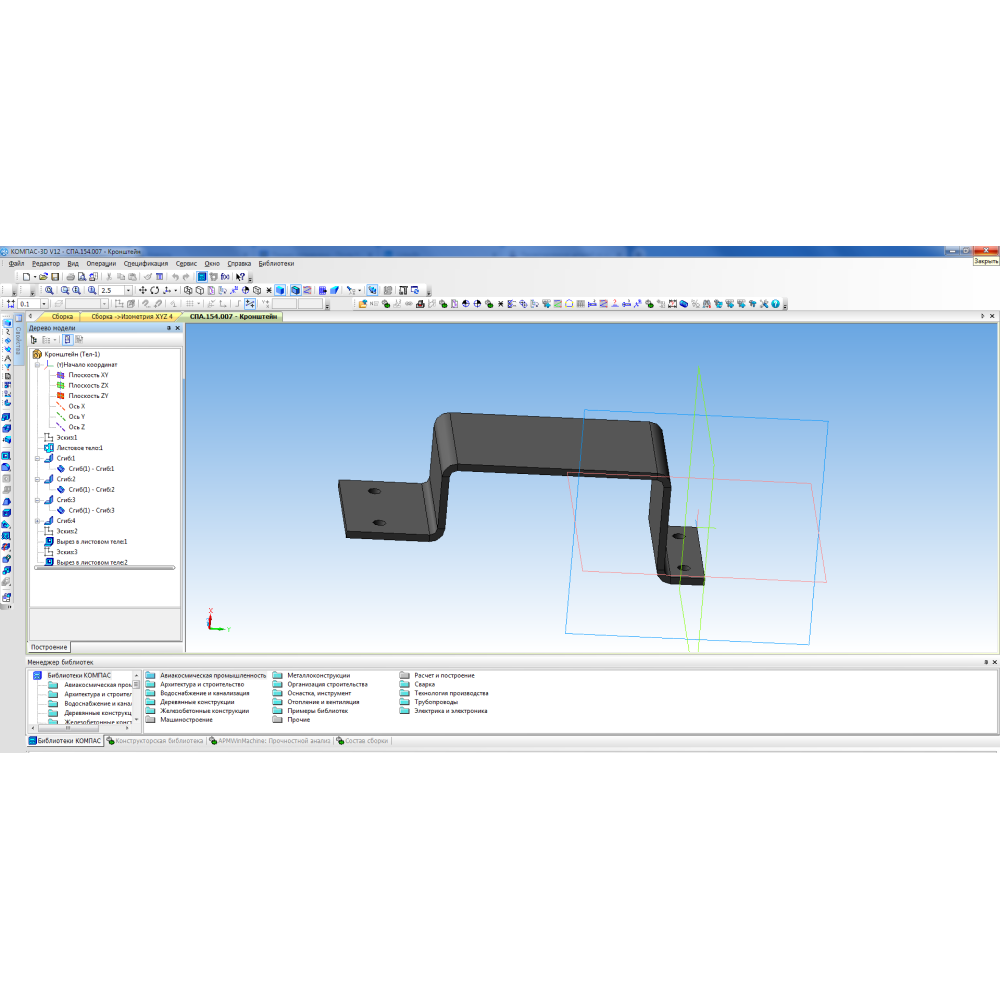Switch to the Сборка document tab
Viewport: 1000px width, 1000px height.
[62, 316]
